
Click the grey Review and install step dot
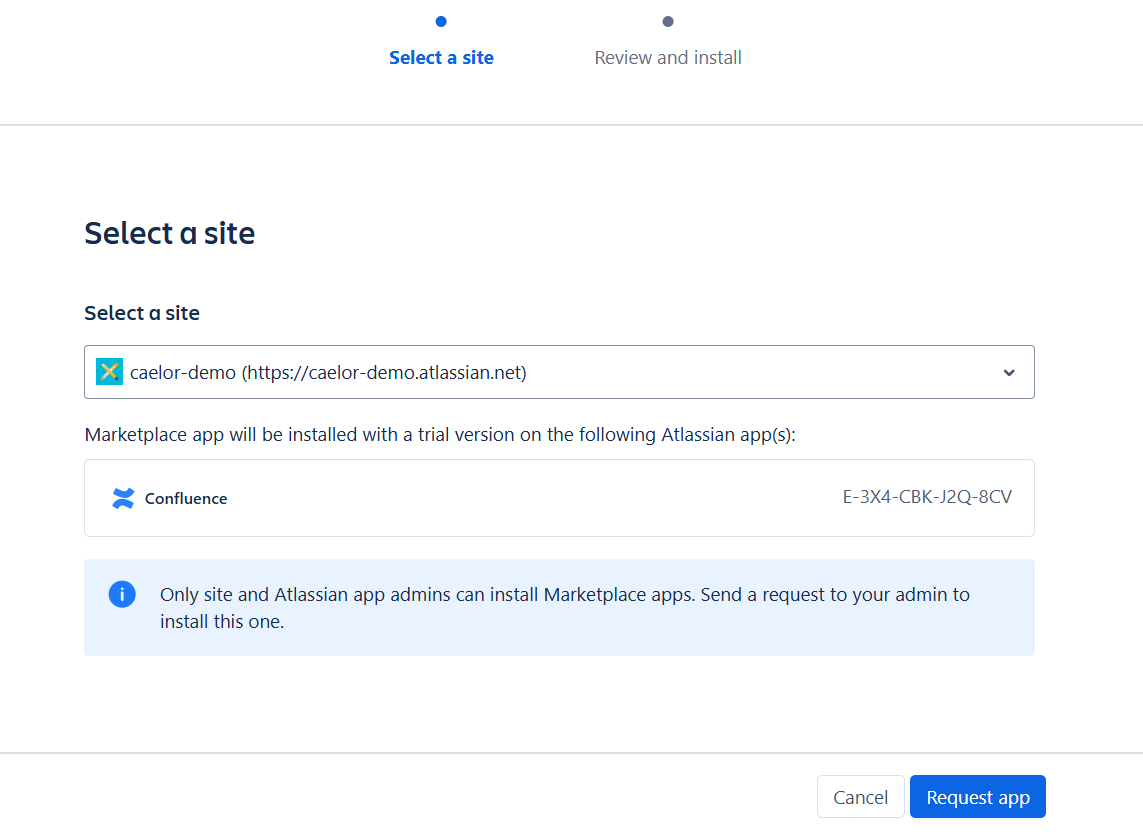click(668, 21)
